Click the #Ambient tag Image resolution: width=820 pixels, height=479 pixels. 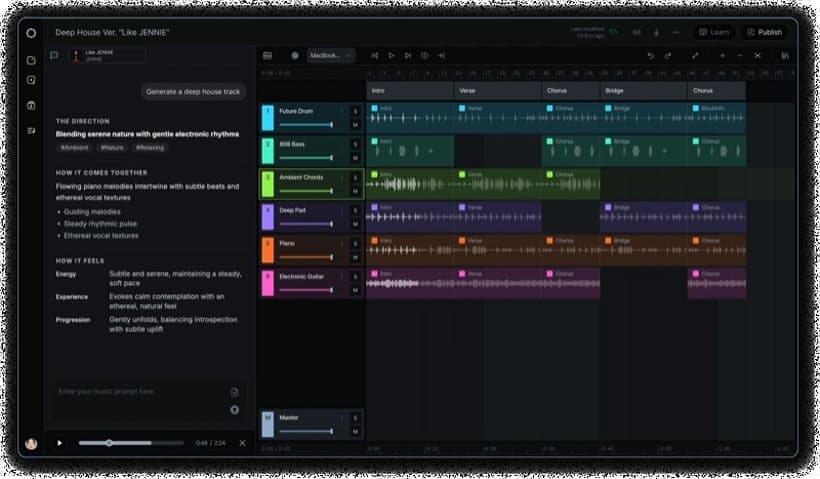[74, 148]
